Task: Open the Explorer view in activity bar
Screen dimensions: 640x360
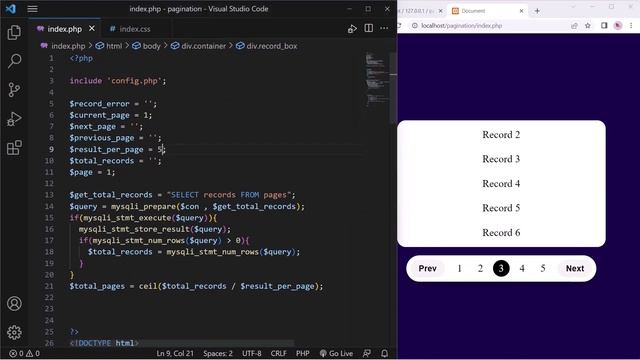Action: [14, 33]
